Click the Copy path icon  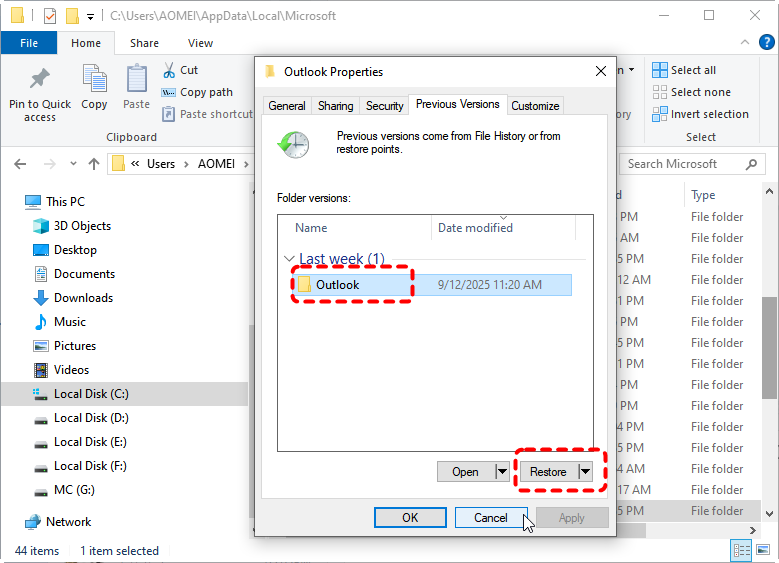tap(168, 92)
